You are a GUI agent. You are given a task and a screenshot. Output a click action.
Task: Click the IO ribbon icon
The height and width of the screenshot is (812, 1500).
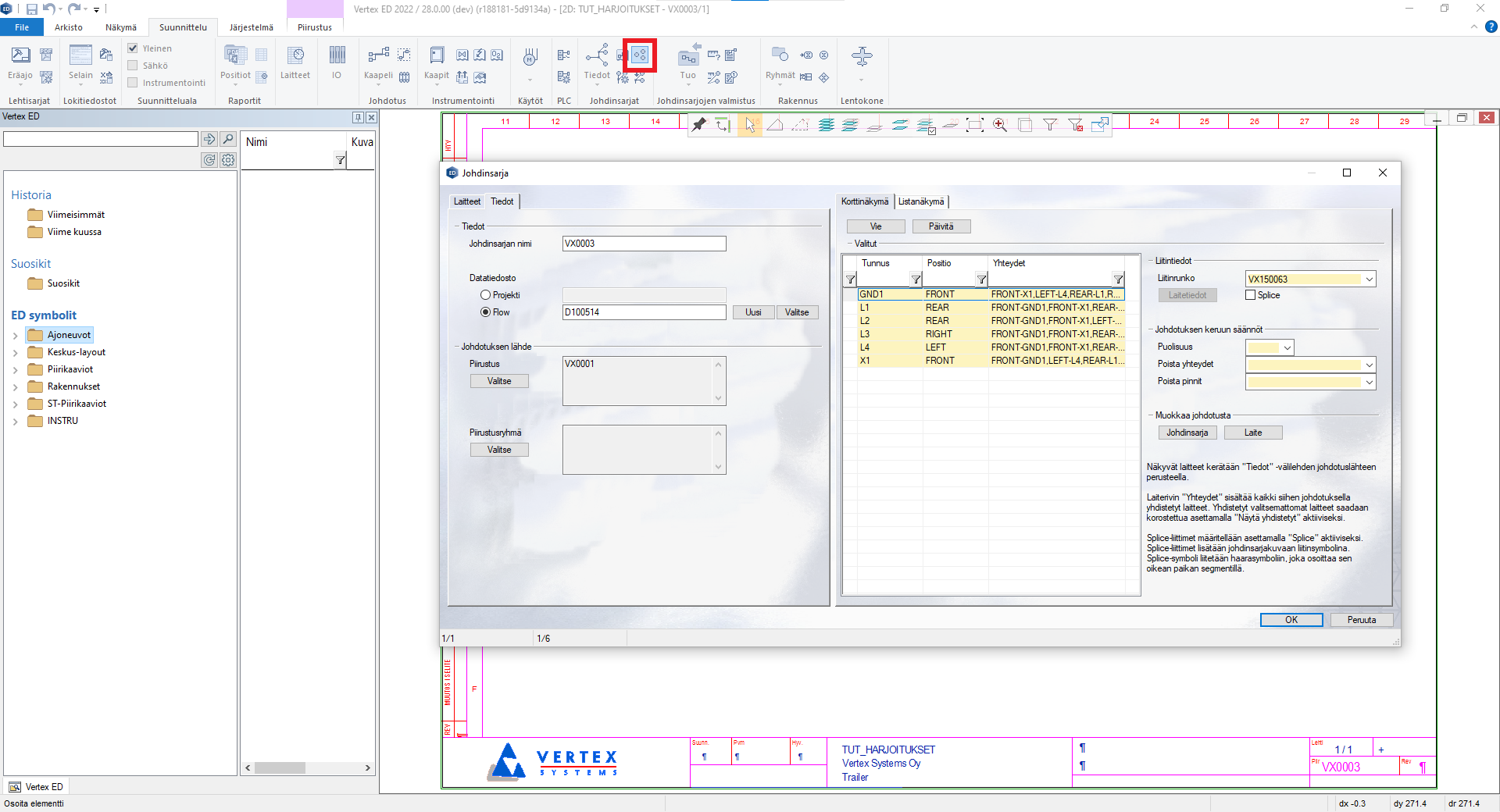click(337, 62)
